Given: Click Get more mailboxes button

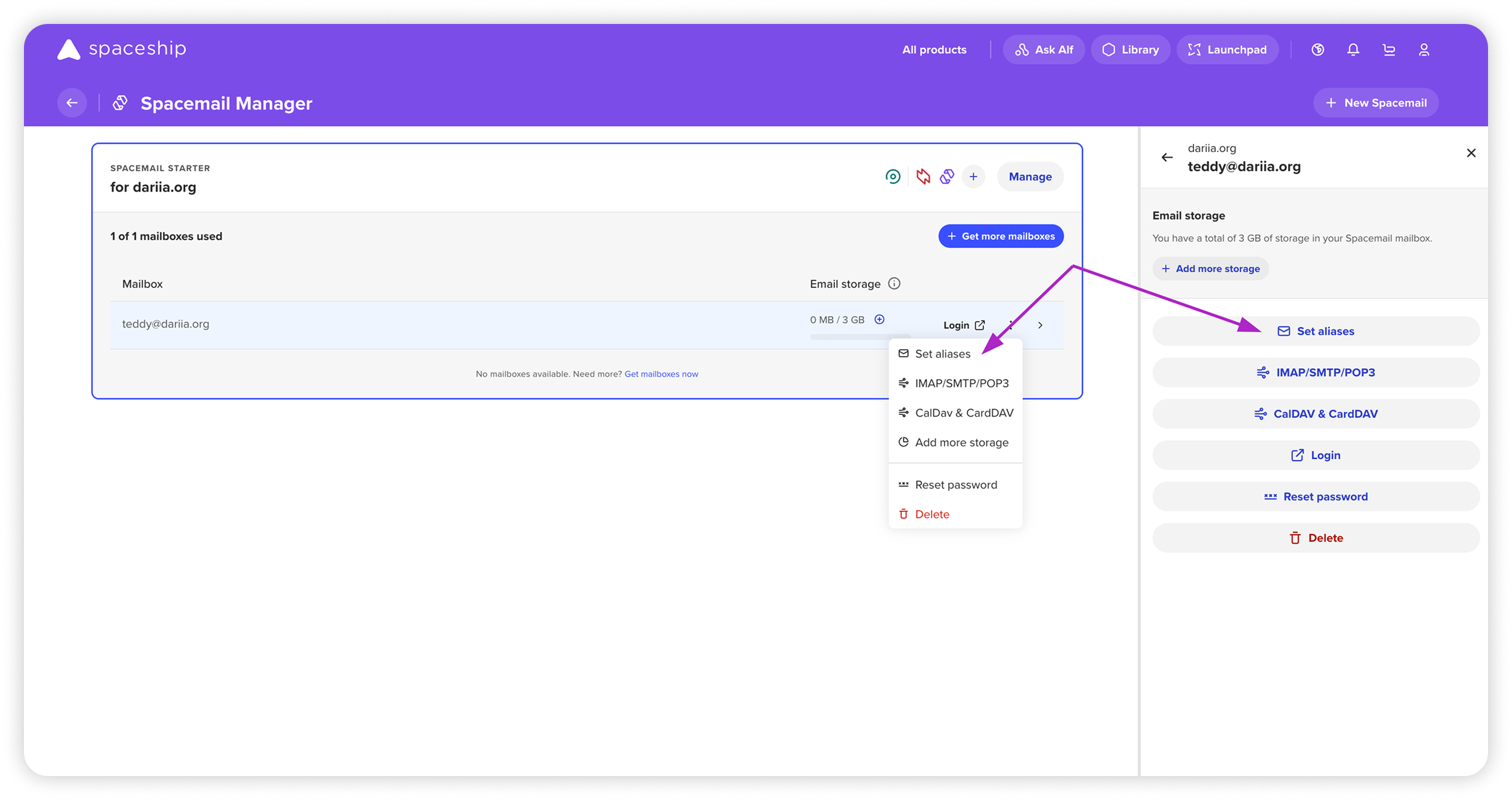Looking at the screenshot, I should coord(1001,236).
